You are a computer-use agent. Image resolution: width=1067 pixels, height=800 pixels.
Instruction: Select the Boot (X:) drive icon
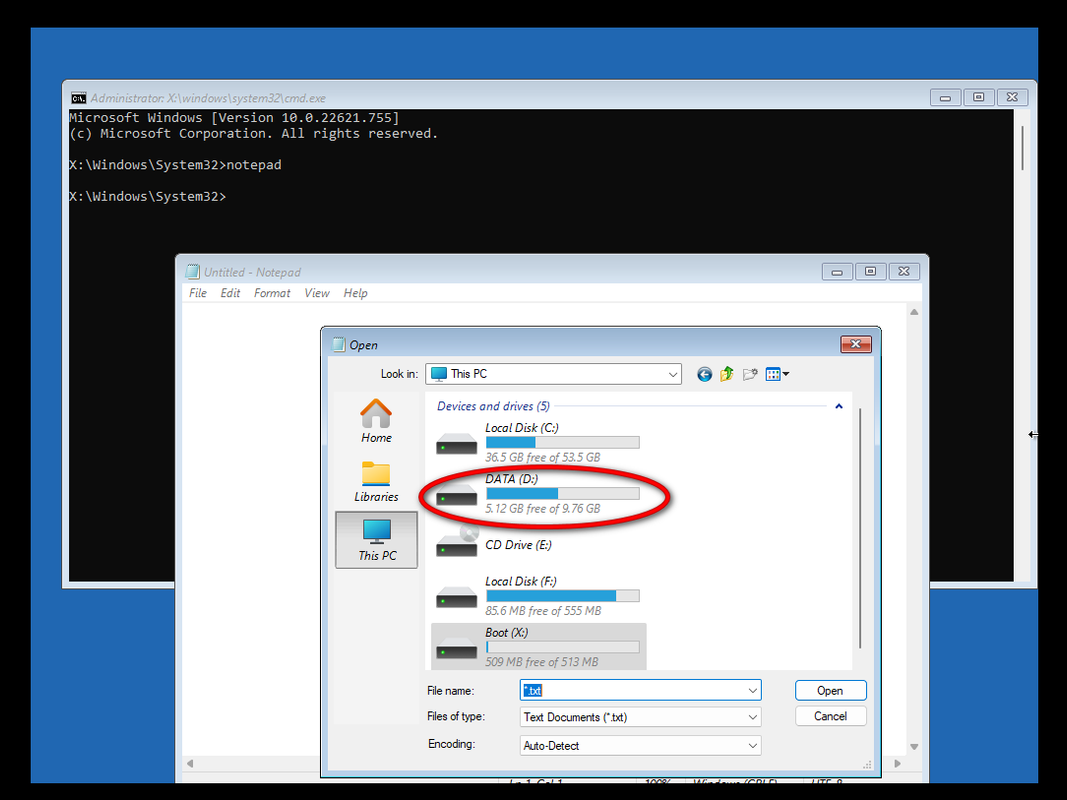tap(456, 650)
